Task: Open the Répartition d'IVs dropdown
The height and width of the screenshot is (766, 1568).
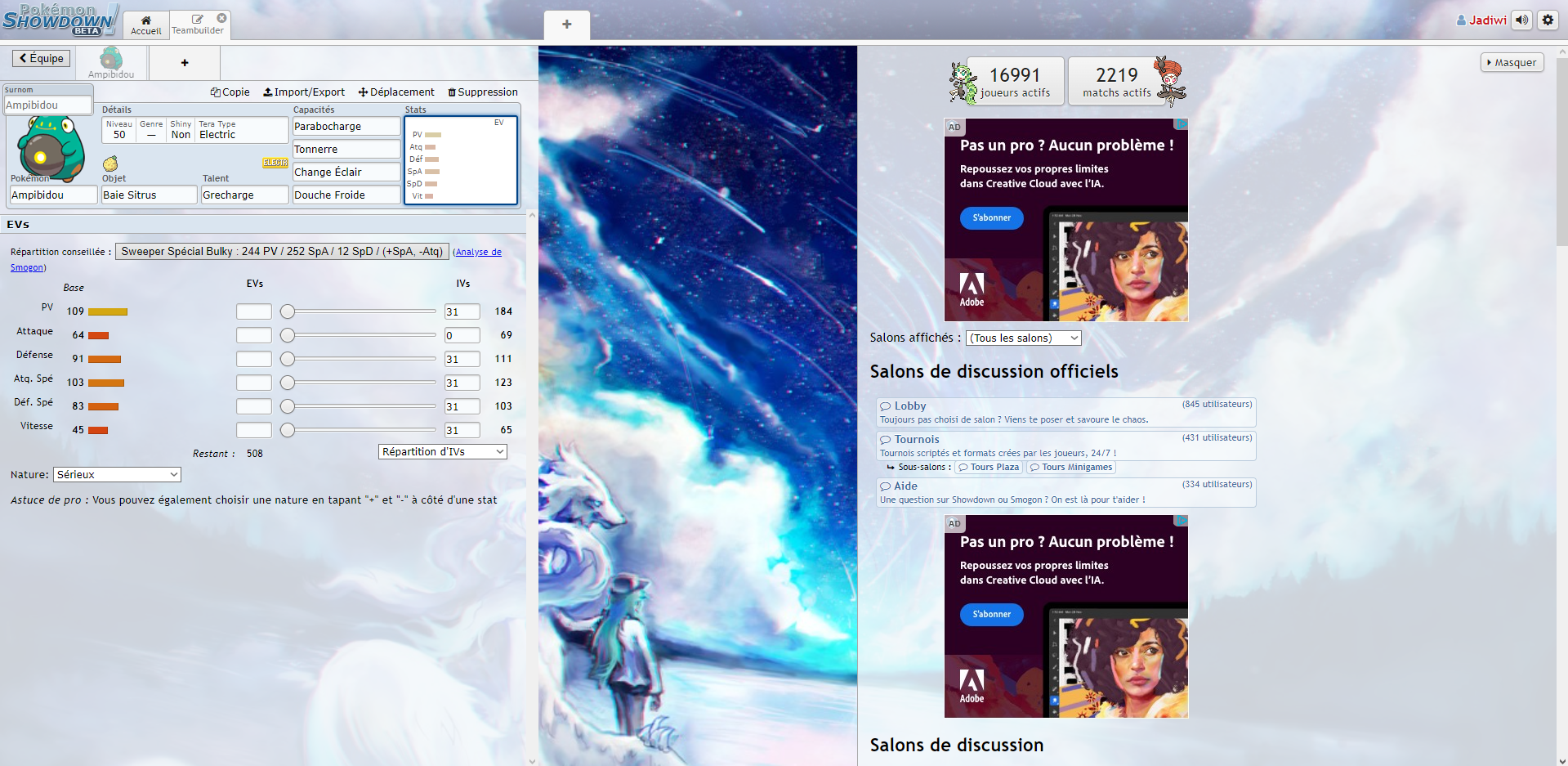Action: pyautogui.click(x=443, y=451)
